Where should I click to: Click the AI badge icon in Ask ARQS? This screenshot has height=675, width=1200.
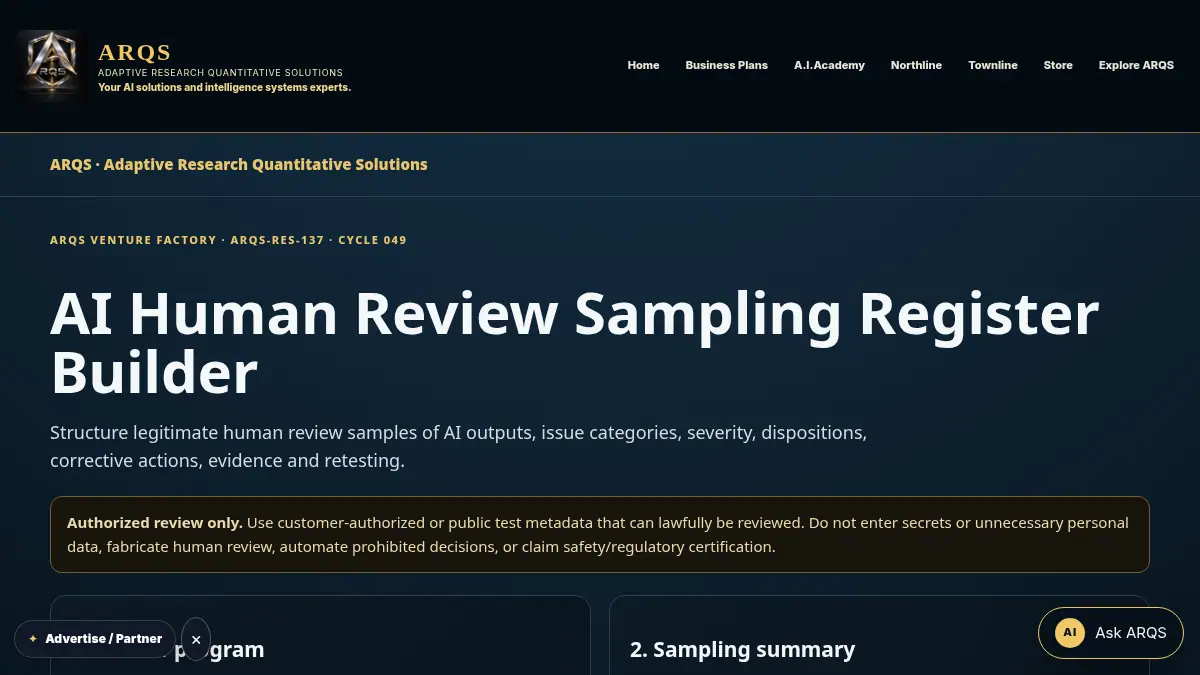coord(1069,633)
